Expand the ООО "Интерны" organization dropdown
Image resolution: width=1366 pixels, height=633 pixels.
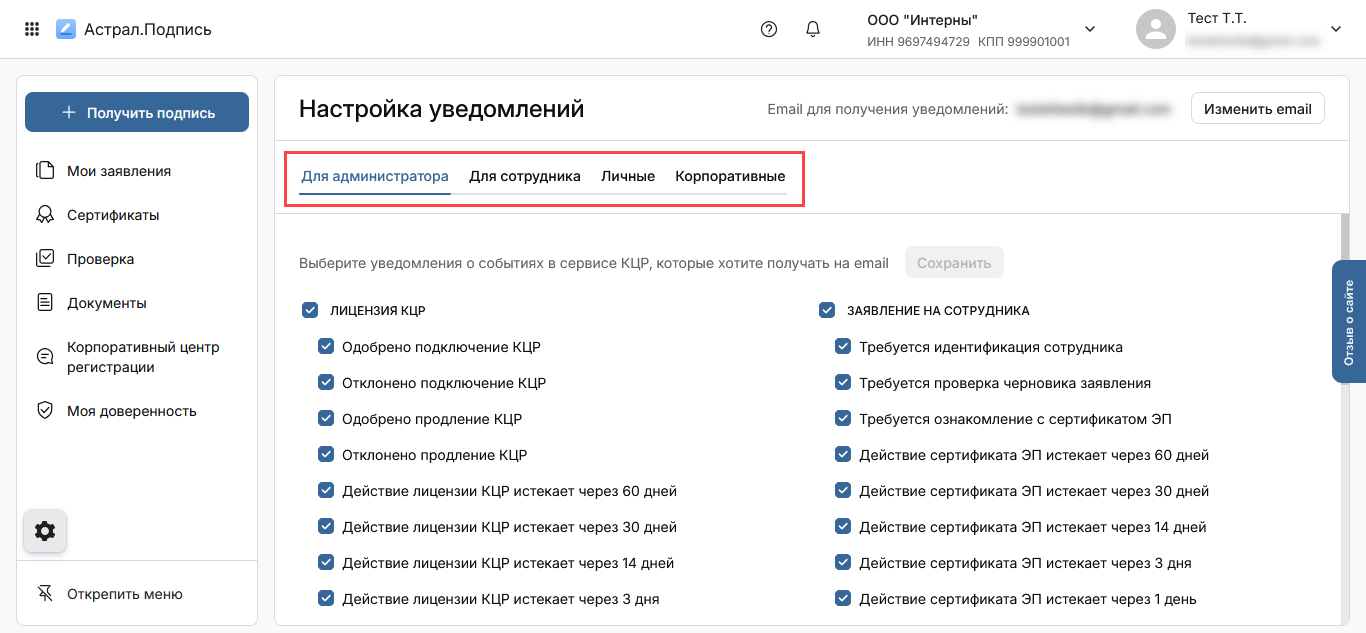pos(1090,29)
